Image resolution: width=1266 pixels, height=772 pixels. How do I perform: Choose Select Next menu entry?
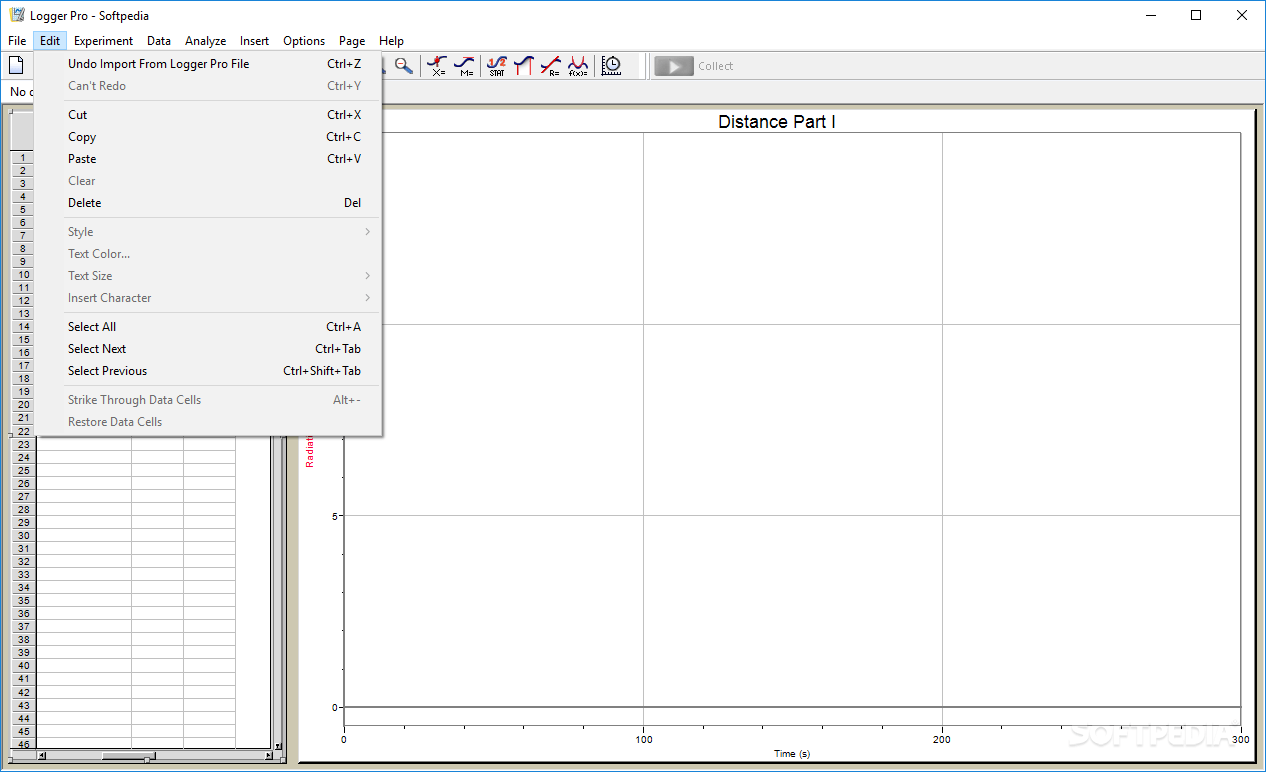(208, 349)
